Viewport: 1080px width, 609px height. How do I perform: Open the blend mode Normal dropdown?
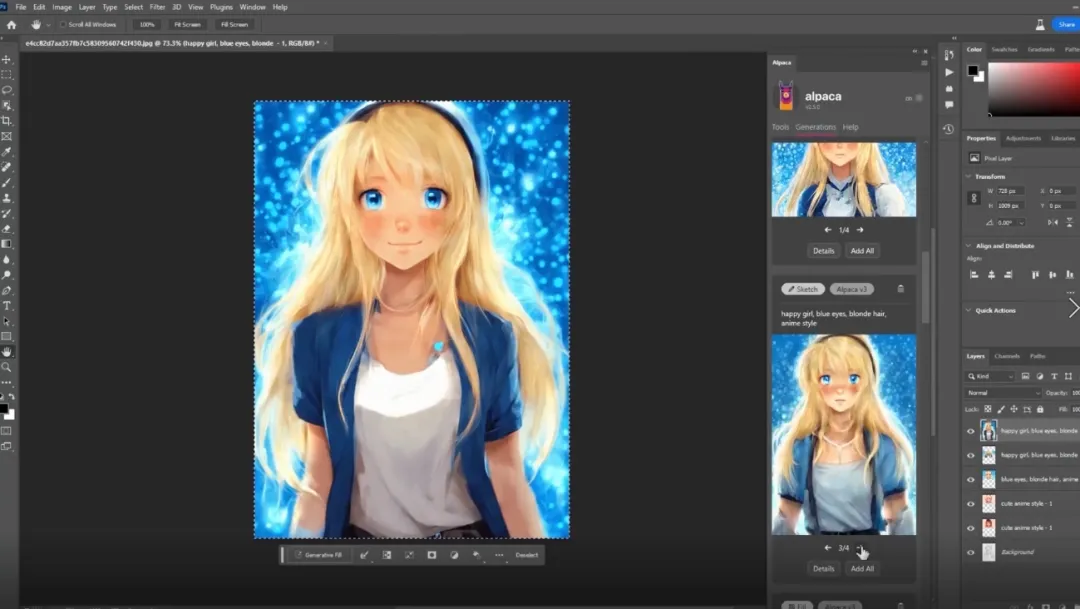[x=1003, y=393]
